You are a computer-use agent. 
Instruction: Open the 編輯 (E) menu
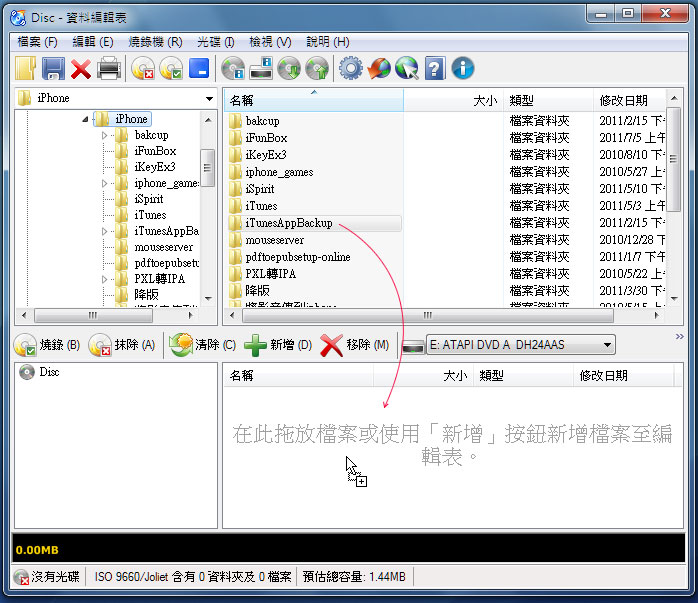click(x=93, y=42)
